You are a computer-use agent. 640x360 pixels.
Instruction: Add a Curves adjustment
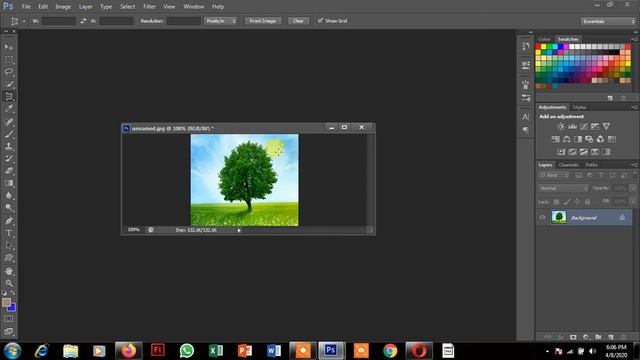tap(584, 127)
